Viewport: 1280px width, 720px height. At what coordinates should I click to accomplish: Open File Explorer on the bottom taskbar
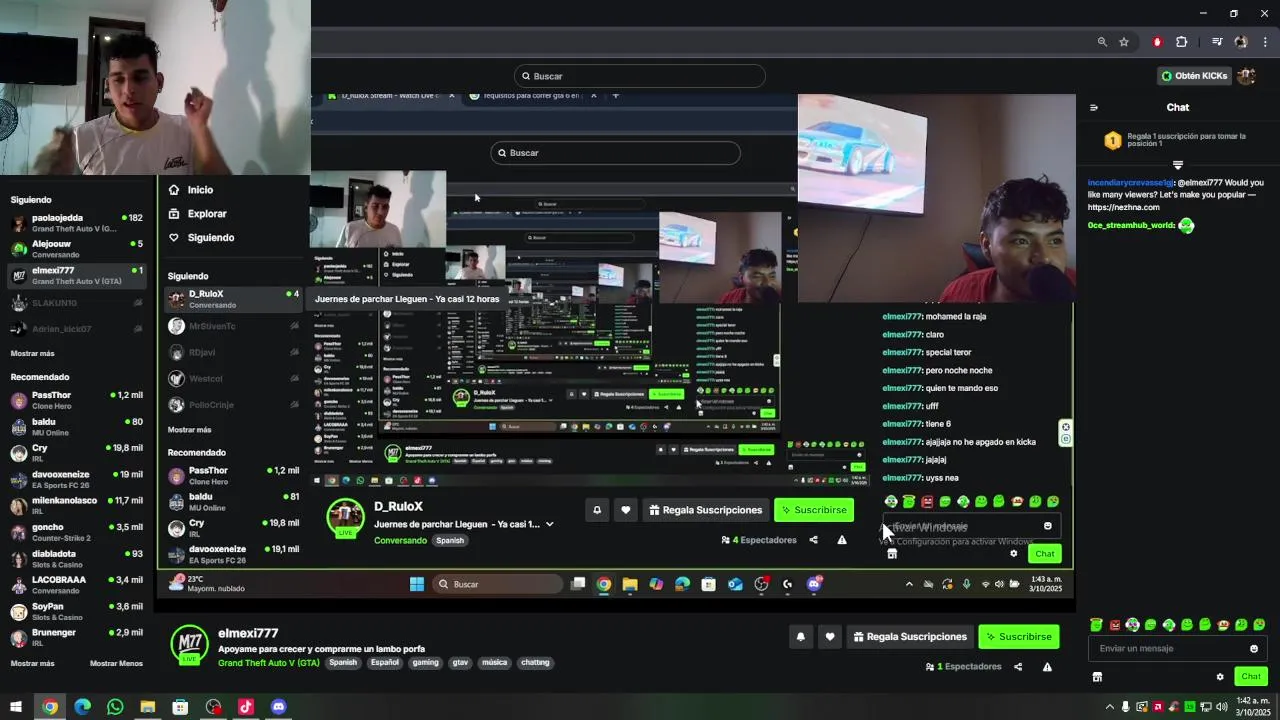point(148,707)
